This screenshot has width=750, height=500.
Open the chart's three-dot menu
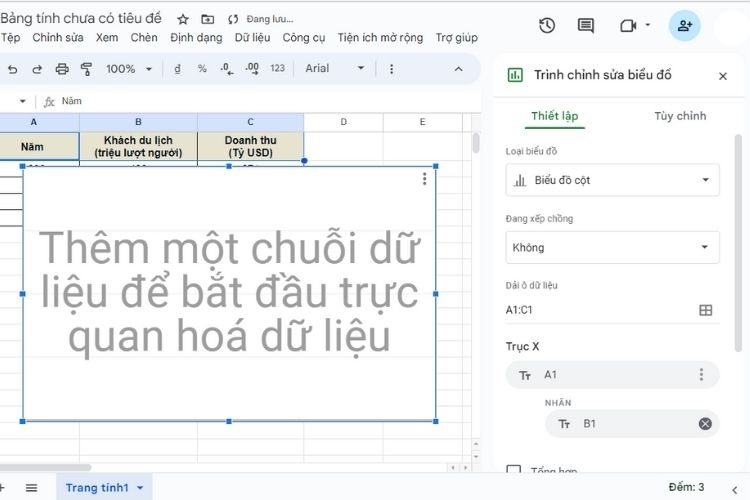click(x=424, y=179)
